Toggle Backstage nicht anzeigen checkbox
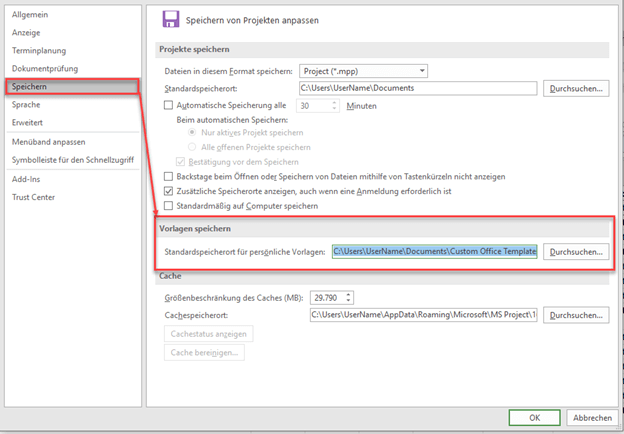The width and height of the screenshot is (624, 434). tap(168, 176)
